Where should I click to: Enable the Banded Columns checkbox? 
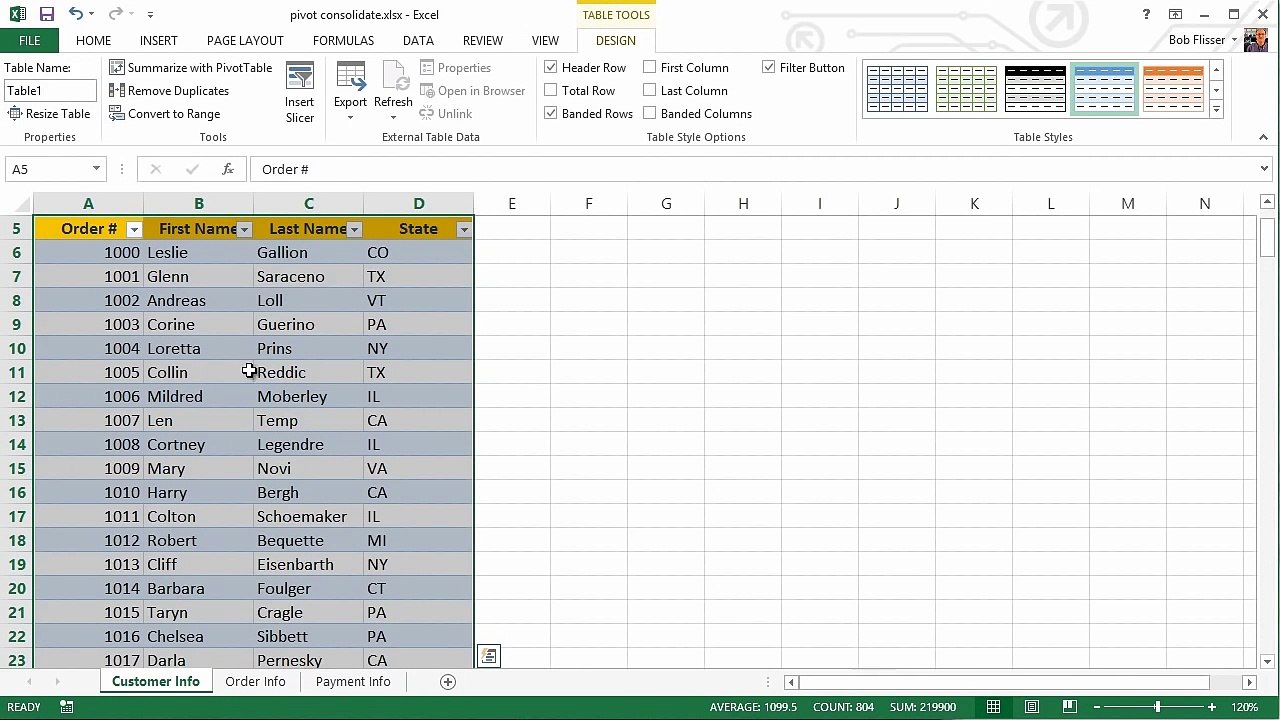click(650, 113)
